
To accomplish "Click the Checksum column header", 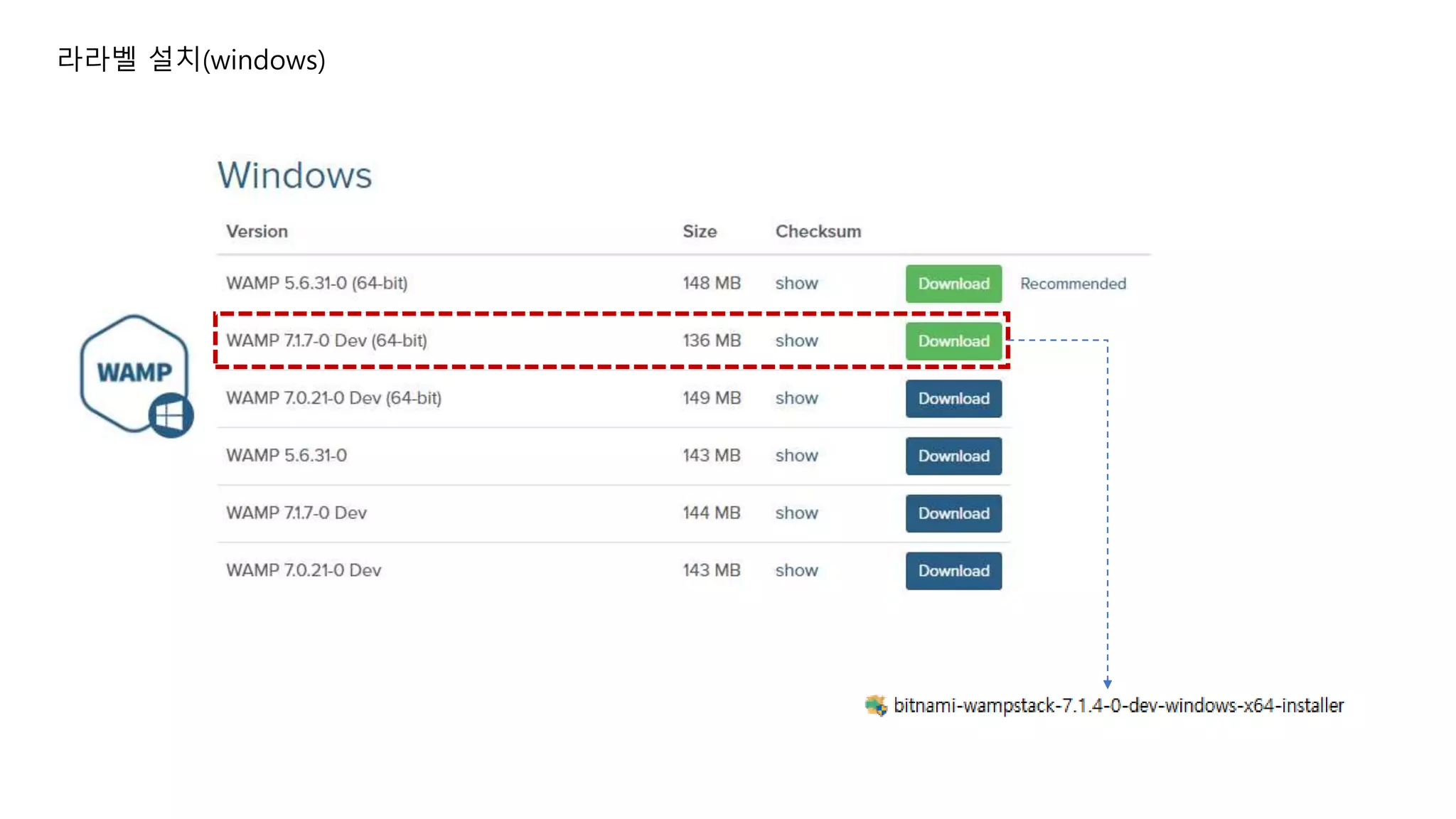I will (818, 232).
